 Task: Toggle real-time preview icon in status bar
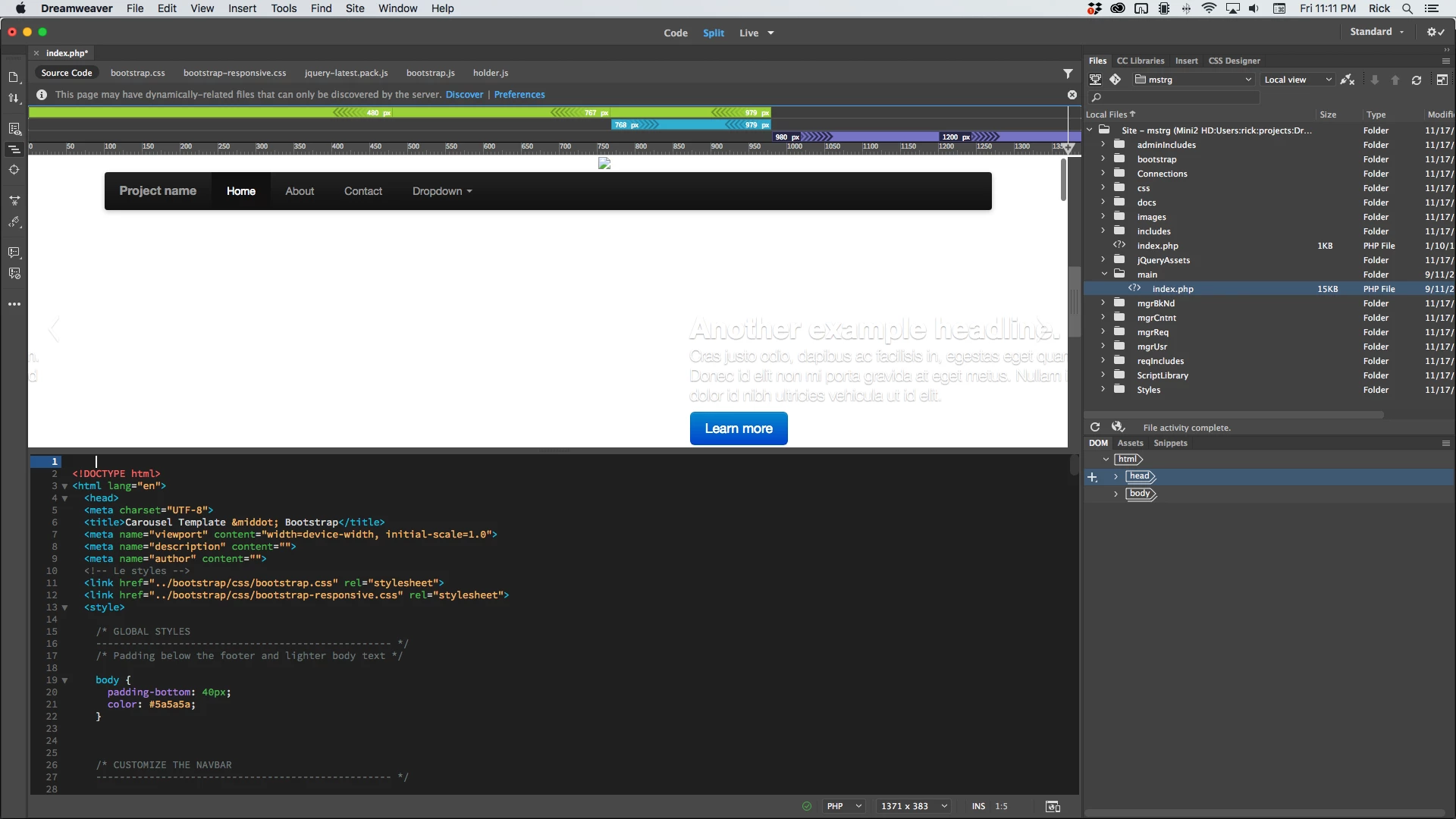[1053, 806]
